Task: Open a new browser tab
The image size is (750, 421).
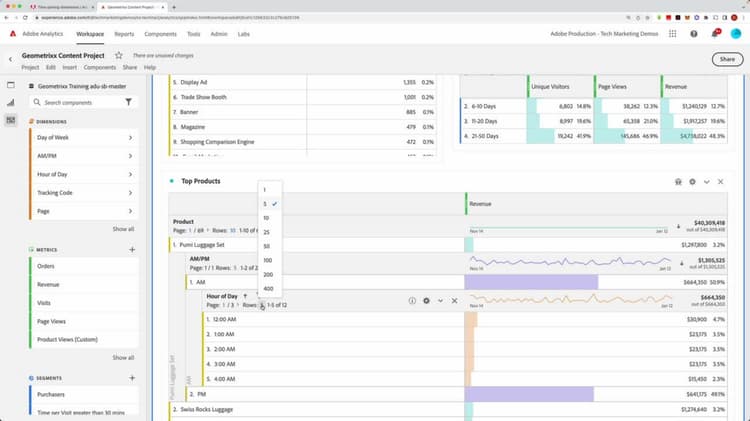Action: (x=174, y=7)
